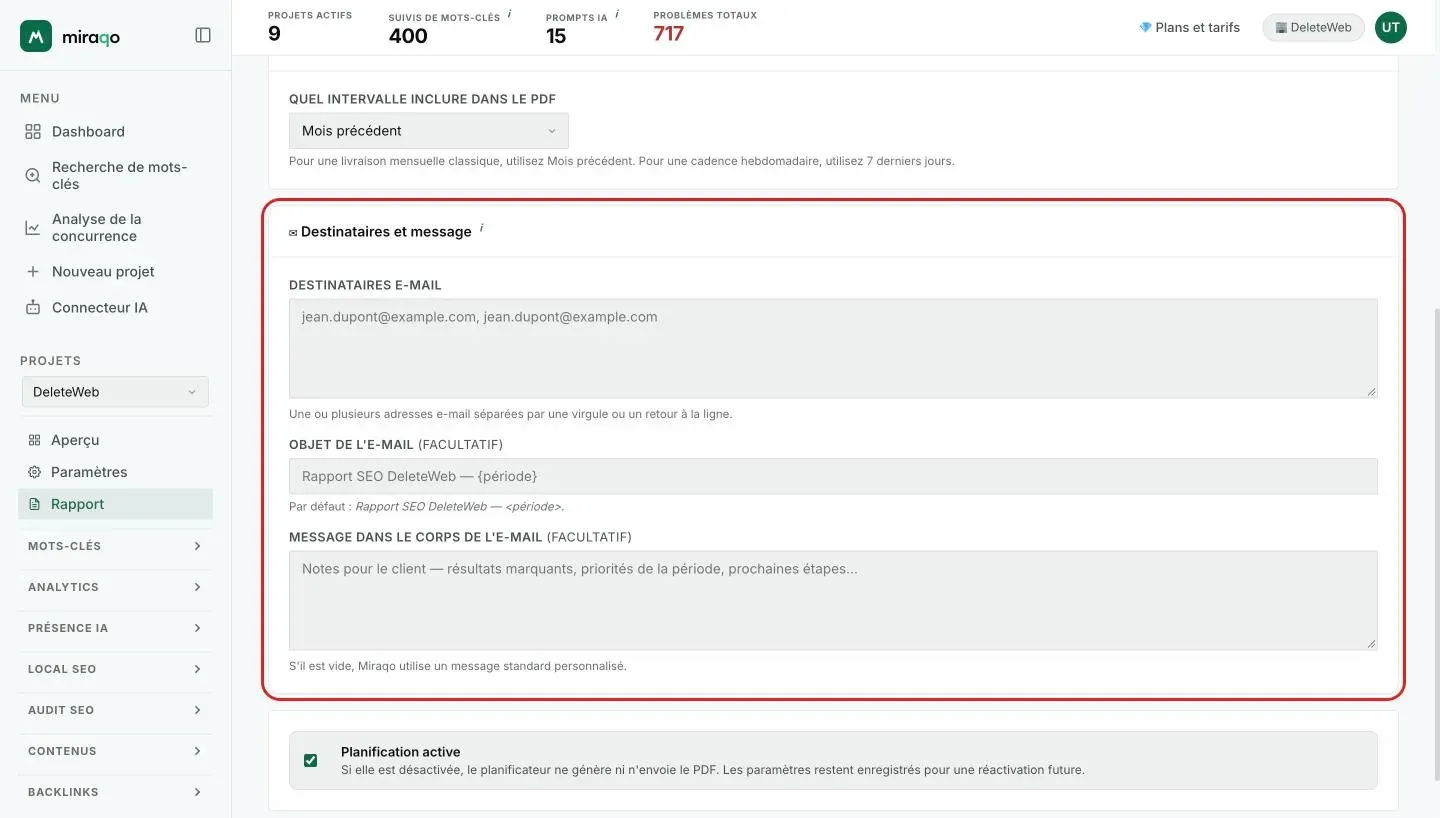
Task: Click the info icon beside Destinataires et message
Action: [x=481, y=228]
